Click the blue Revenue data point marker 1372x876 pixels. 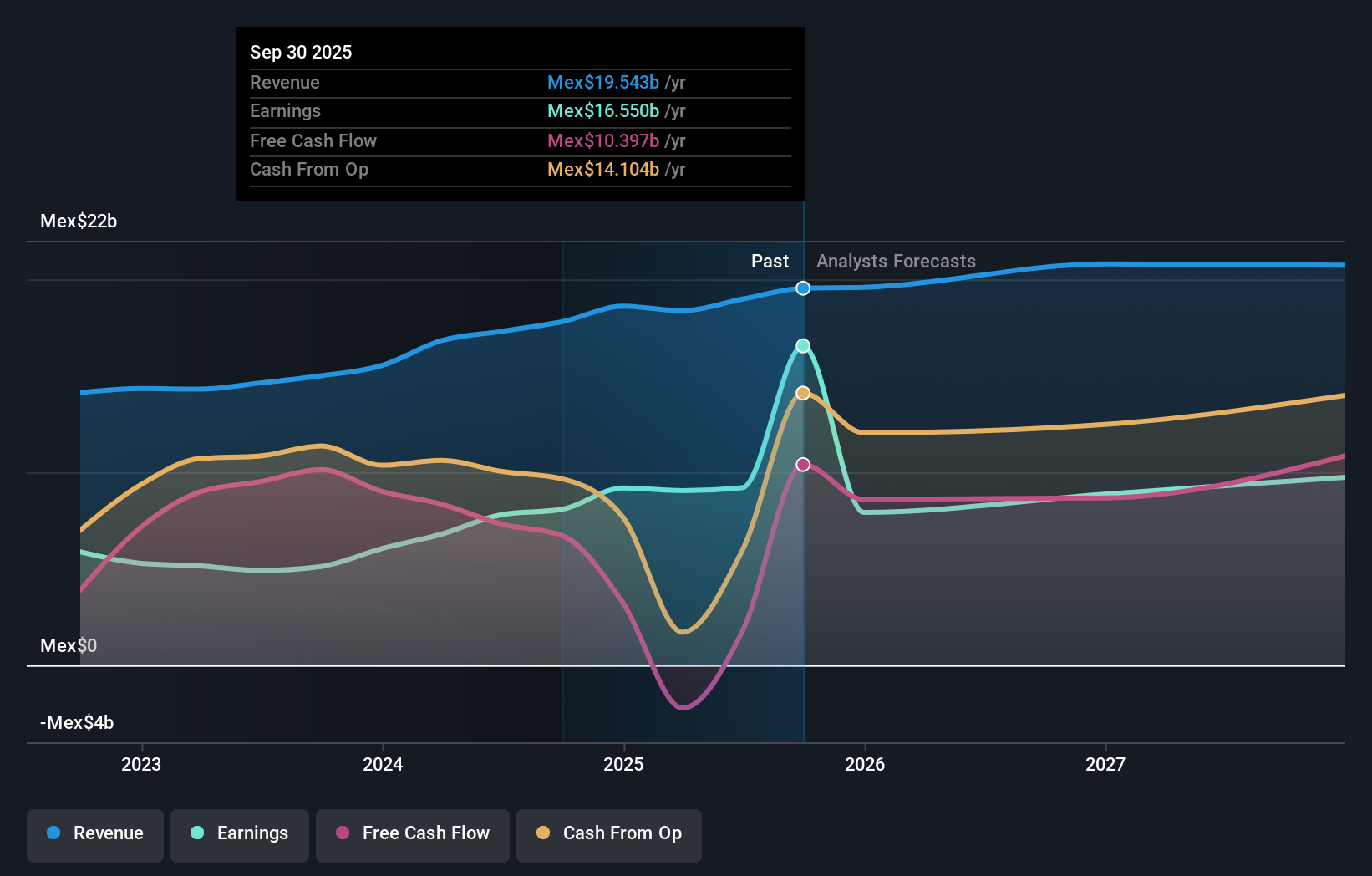pyautogui.click(x=802, y=288)
